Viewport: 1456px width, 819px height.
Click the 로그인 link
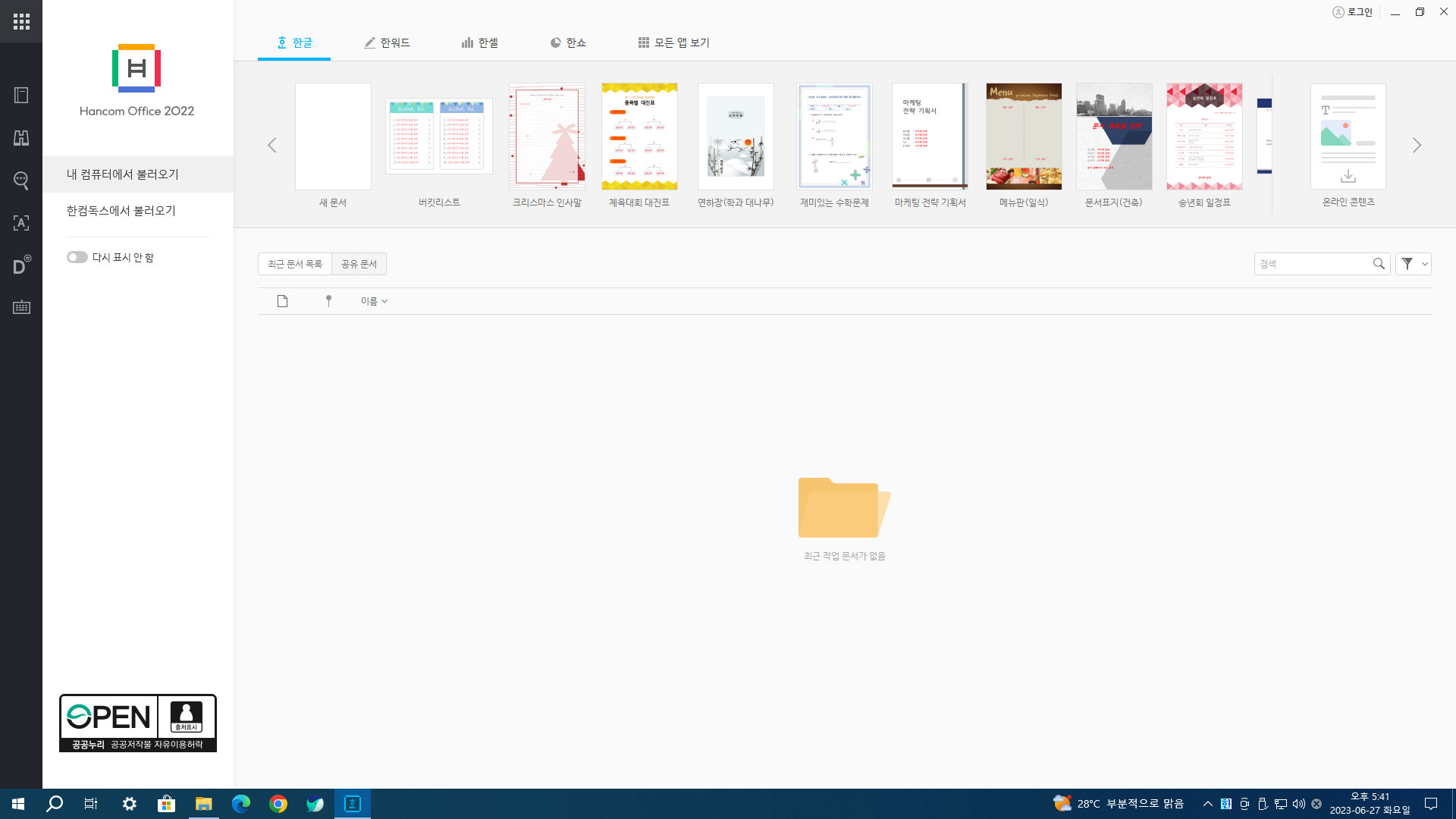point(1353,12)
